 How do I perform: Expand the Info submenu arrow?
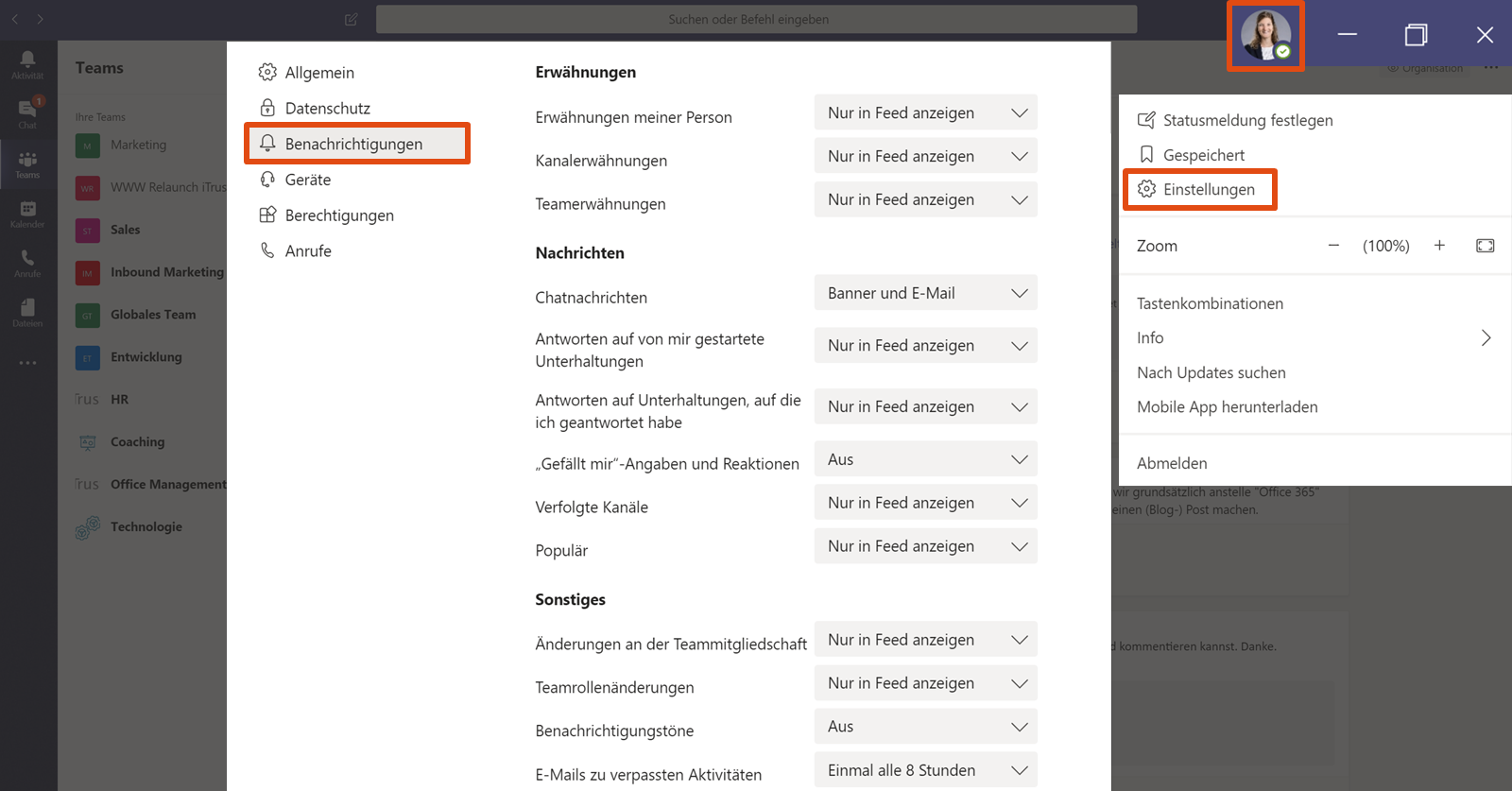tap(1486, 338)
